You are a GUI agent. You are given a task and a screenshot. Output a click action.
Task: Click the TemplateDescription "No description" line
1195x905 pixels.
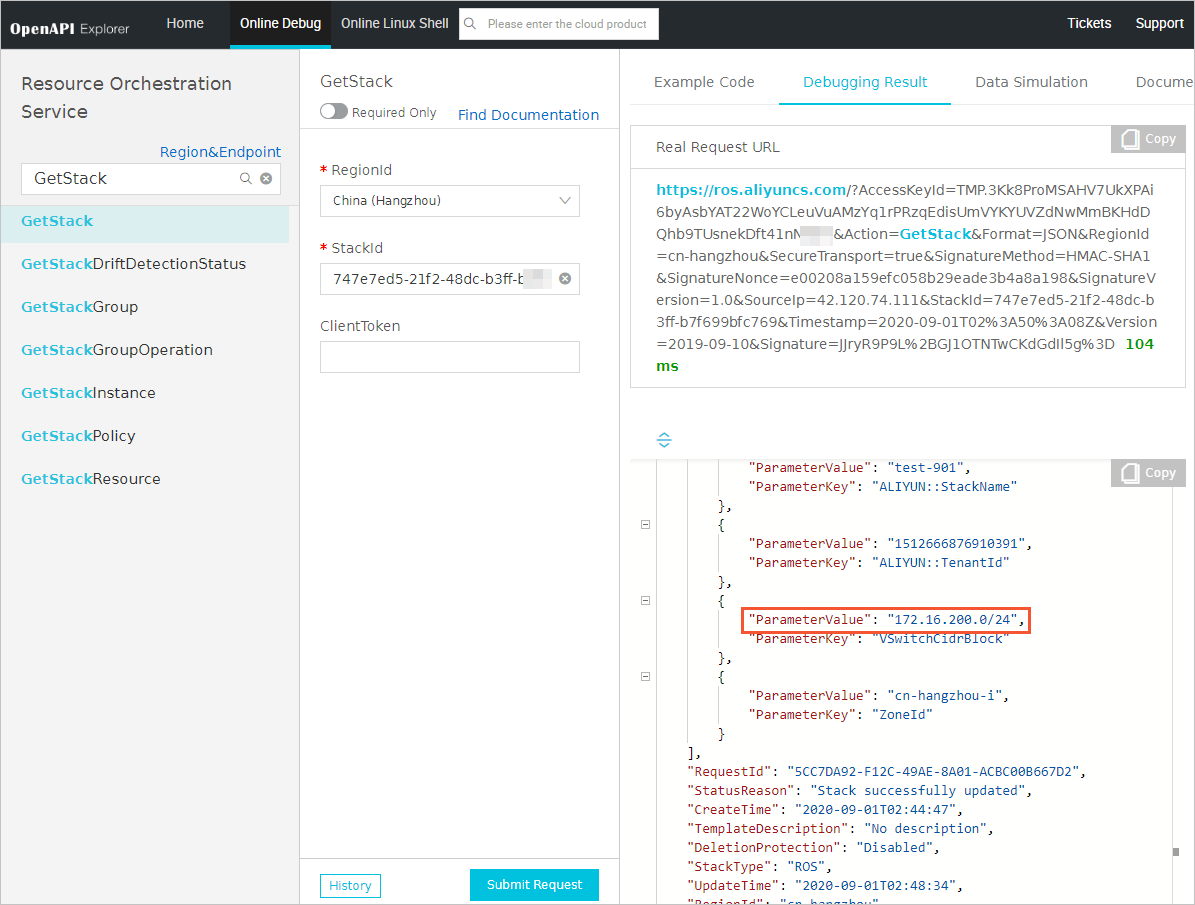pyautogui.click(x=840, y=829)
